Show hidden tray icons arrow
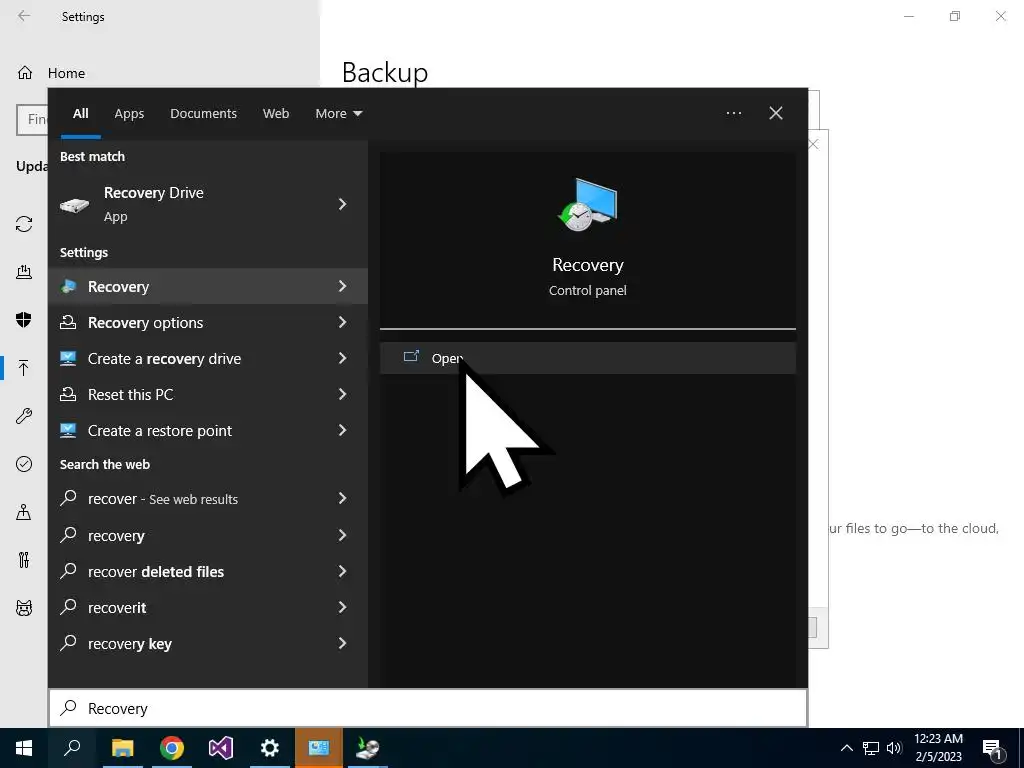1024x768 pixels. click(846, 748)
